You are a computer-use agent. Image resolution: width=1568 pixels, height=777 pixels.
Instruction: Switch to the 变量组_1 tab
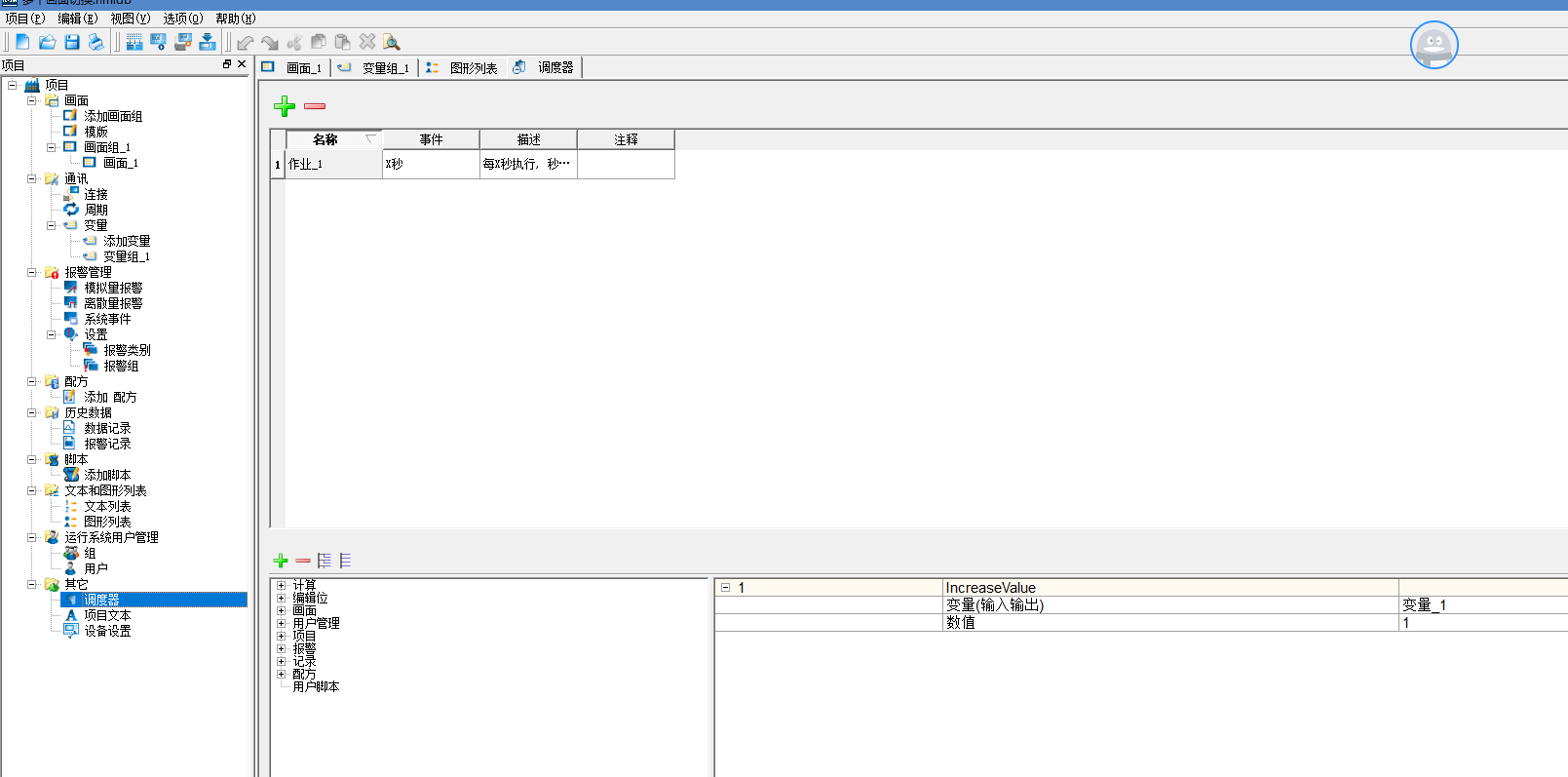[x=374, y=67]
